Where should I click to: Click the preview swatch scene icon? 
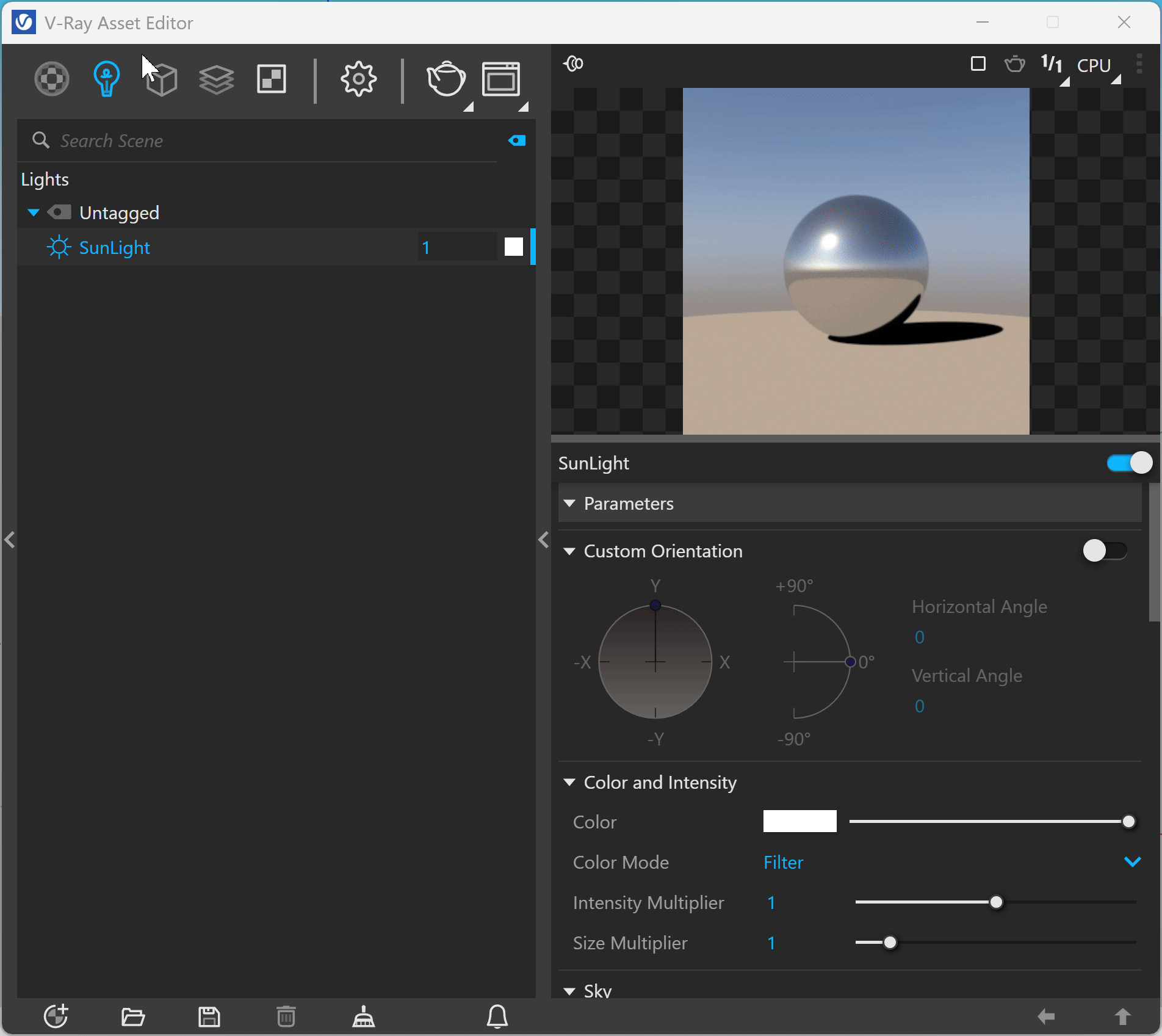[x=574, y=63]
